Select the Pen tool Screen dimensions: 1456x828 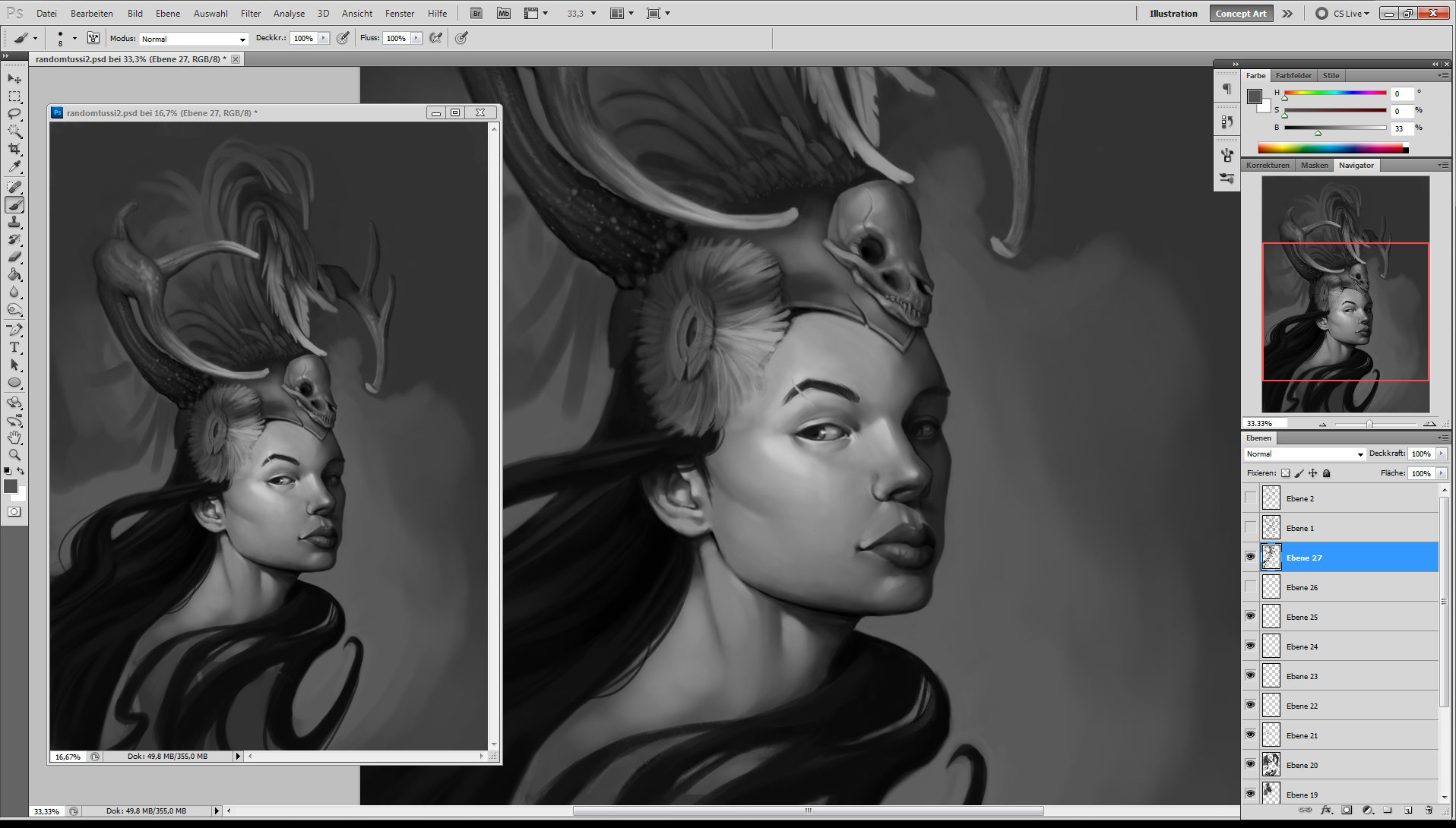click(14, 330)
